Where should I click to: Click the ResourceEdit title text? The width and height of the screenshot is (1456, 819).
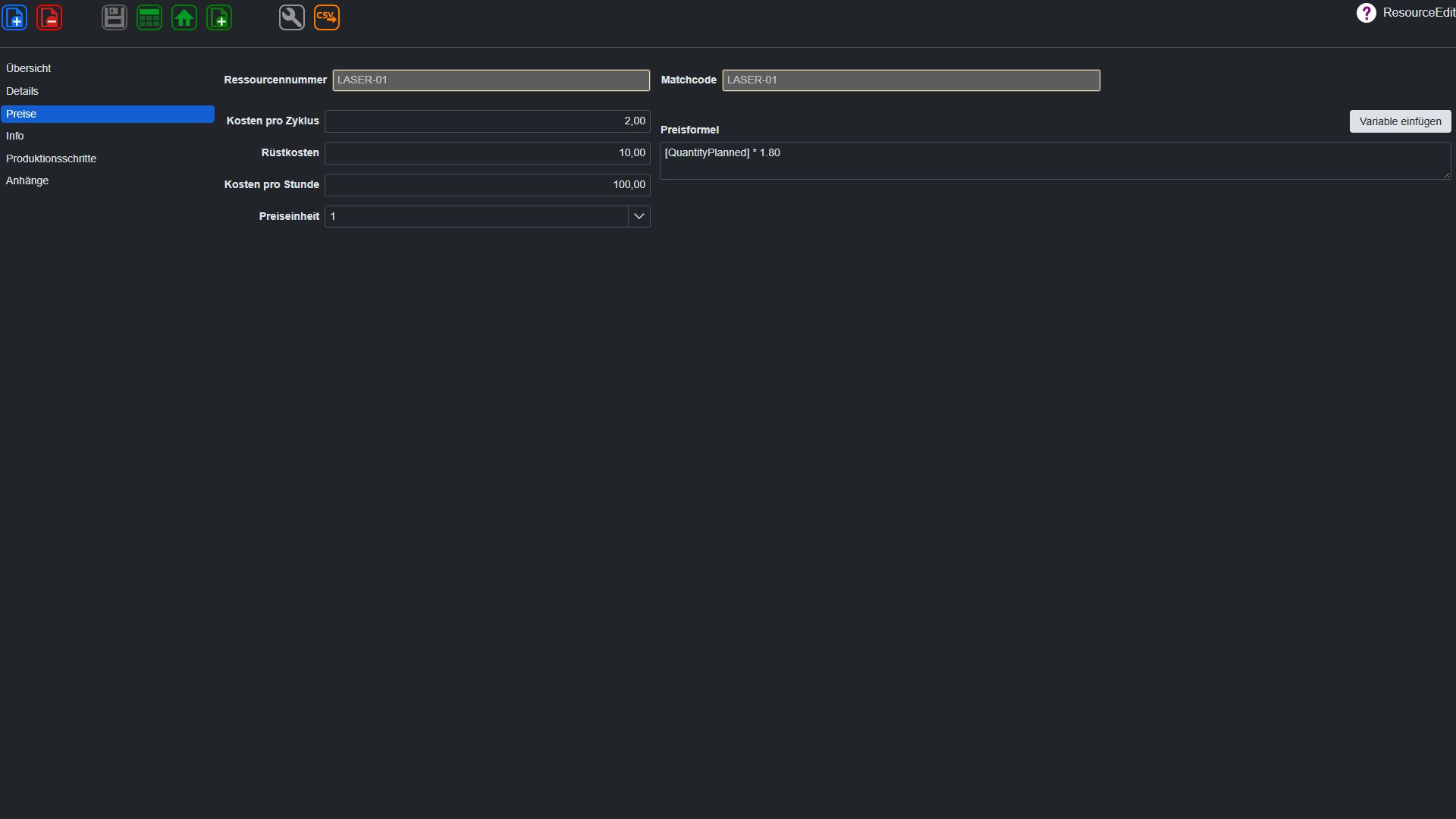tap(1419, 13)
